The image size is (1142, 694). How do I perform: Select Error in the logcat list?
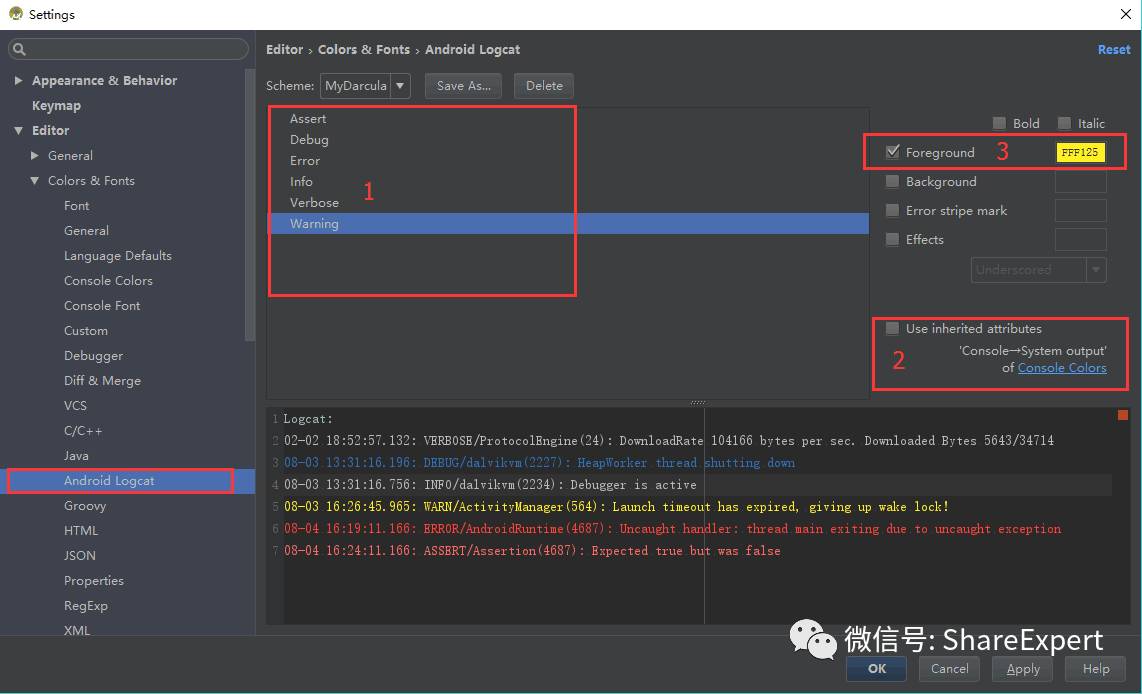[x=305, y=161]
